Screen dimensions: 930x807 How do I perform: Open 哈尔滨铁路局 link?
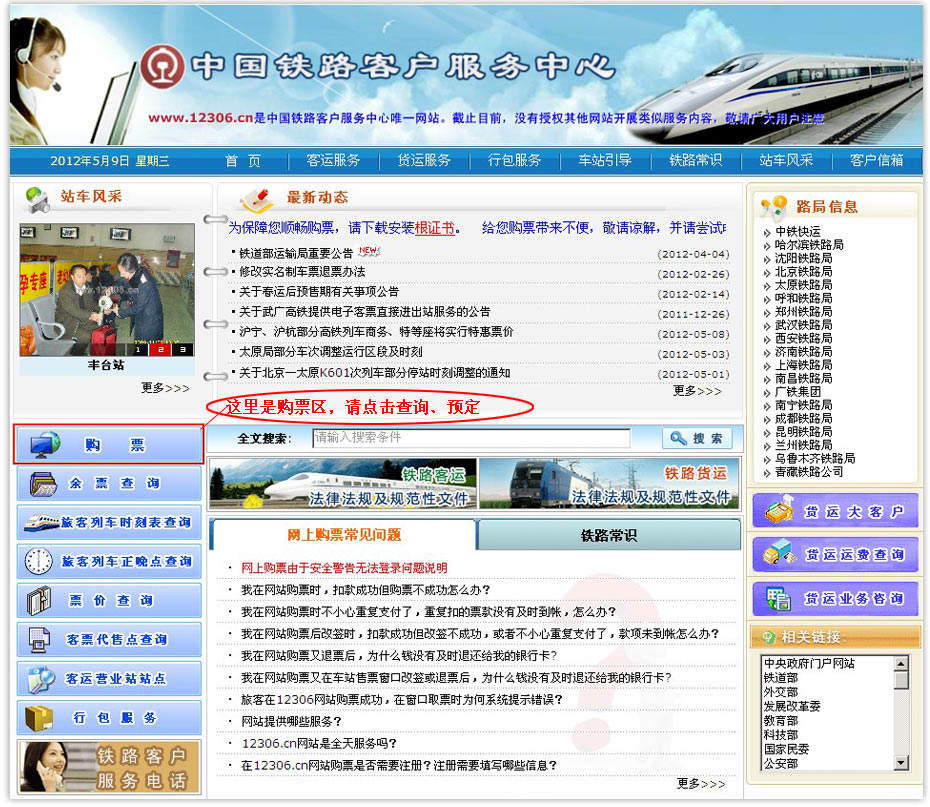[809, 244]
